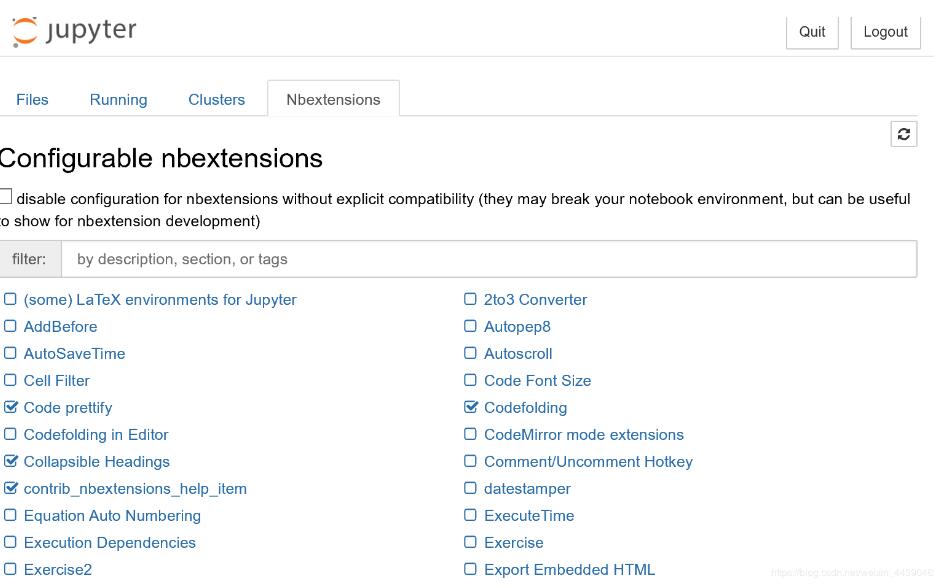The image size is (934, 588).
Task: Click the refresh nbextensions list icon
Action: coord(903,134)
